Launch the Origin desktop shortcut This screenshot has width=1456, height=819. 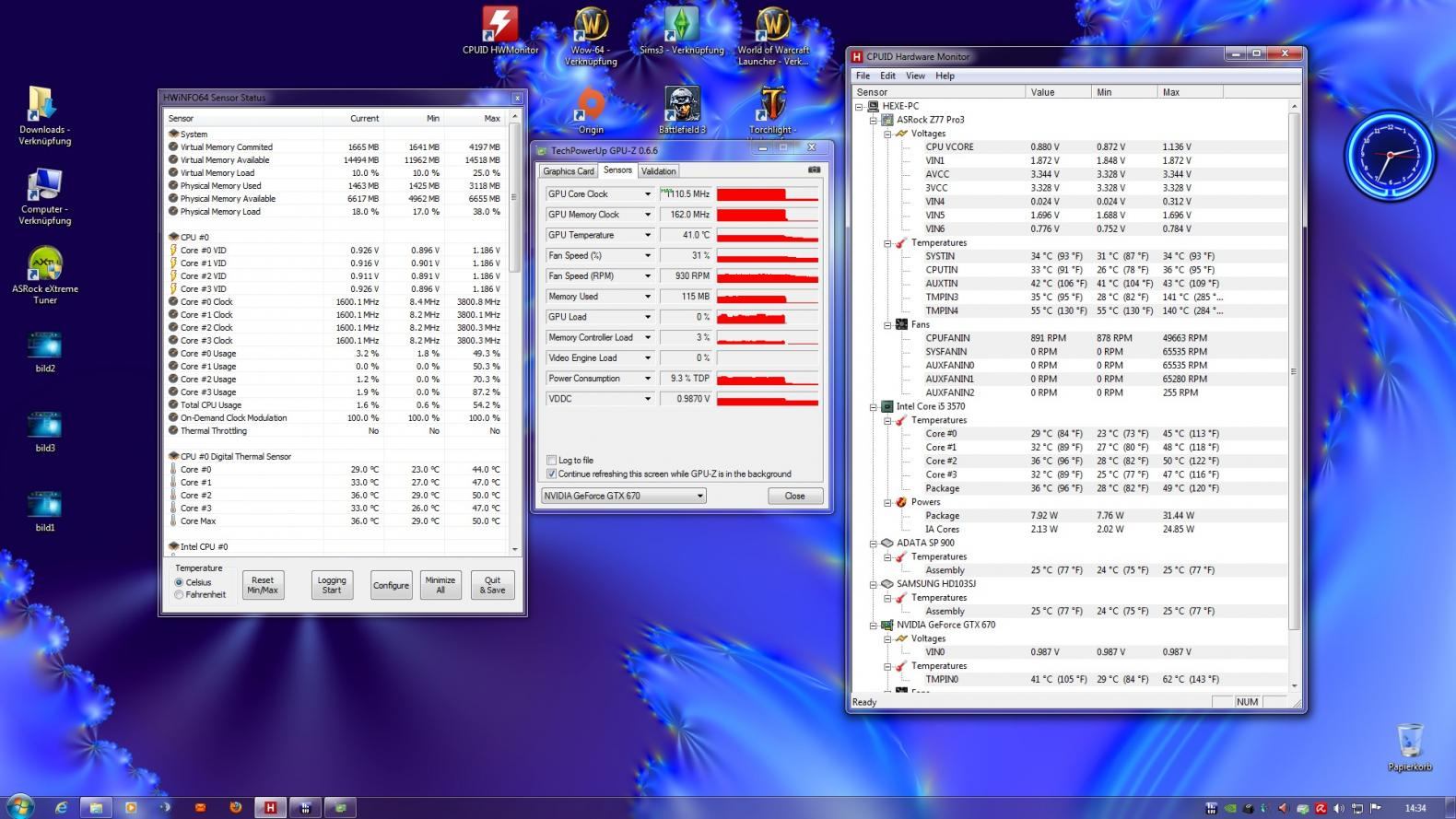(x=590, y=111)
